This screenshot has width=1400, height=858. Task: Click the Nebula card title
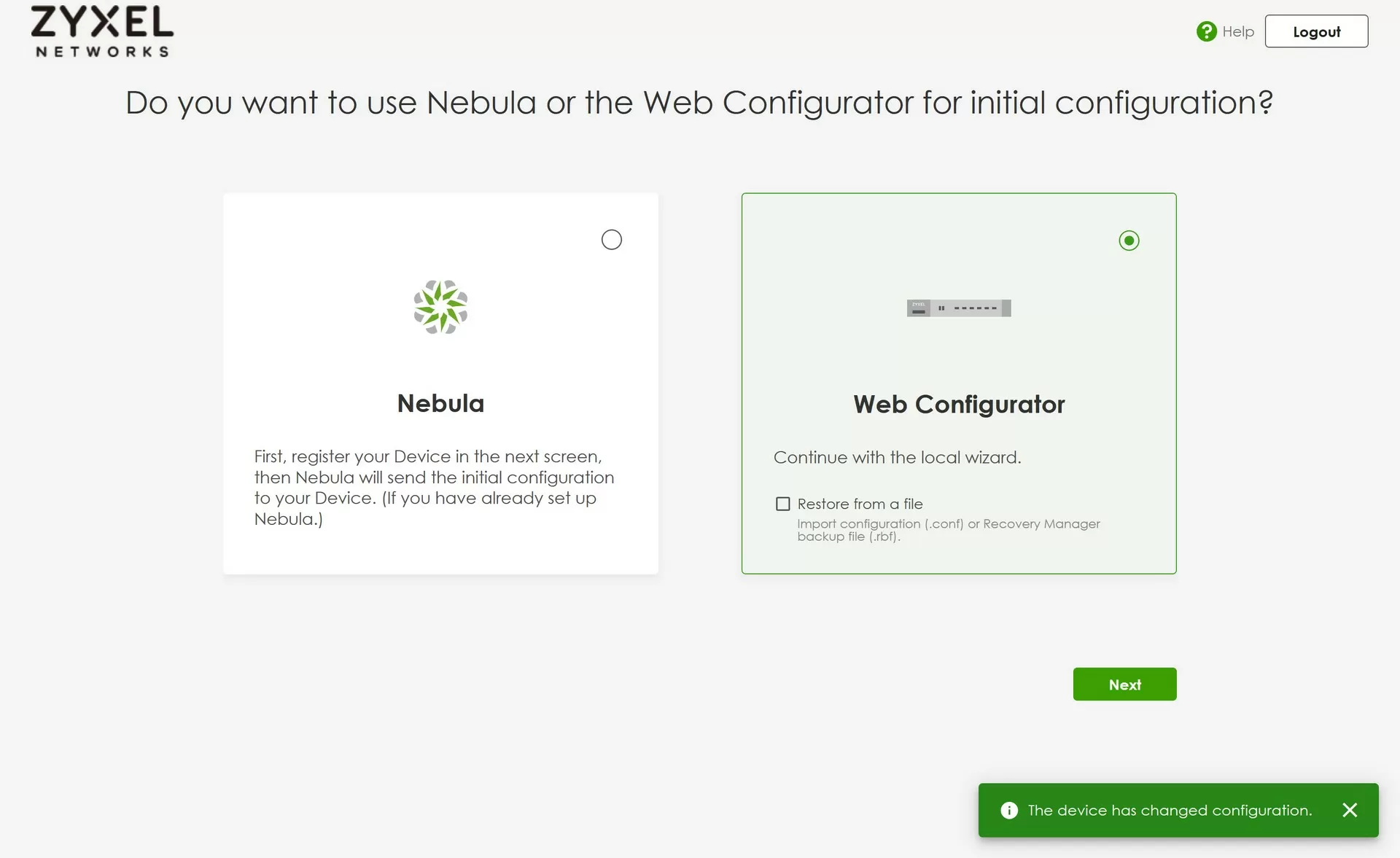click(440, 403)
